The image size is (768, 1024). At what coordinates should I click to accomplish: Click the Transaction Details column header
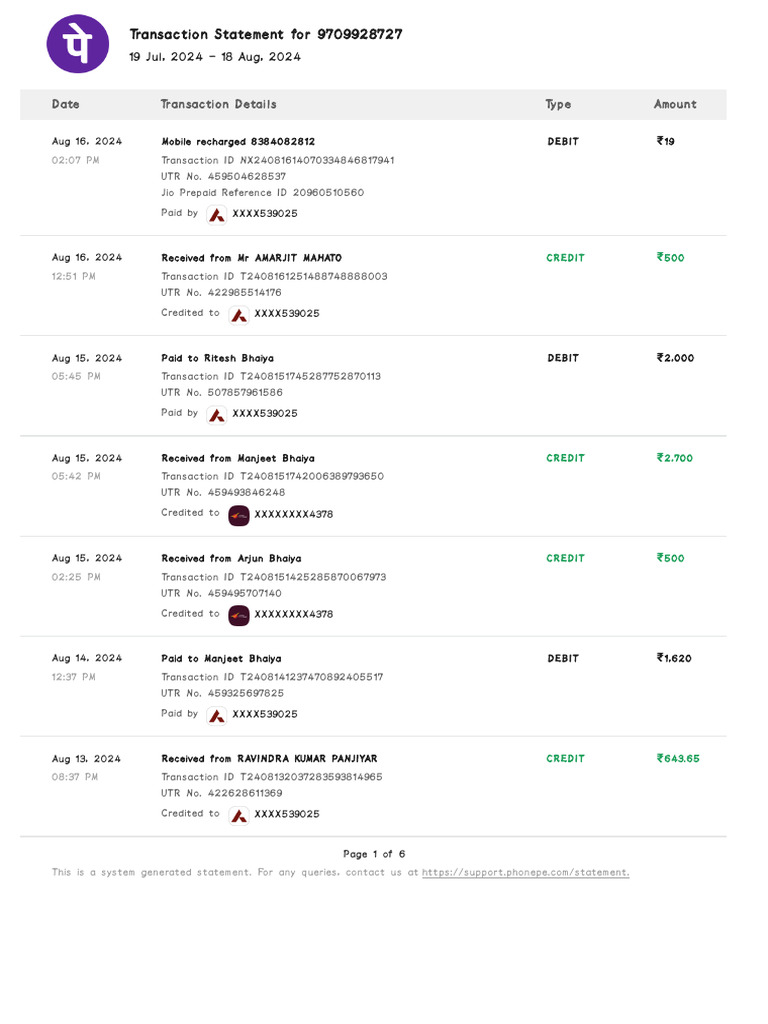pos(218,104)
